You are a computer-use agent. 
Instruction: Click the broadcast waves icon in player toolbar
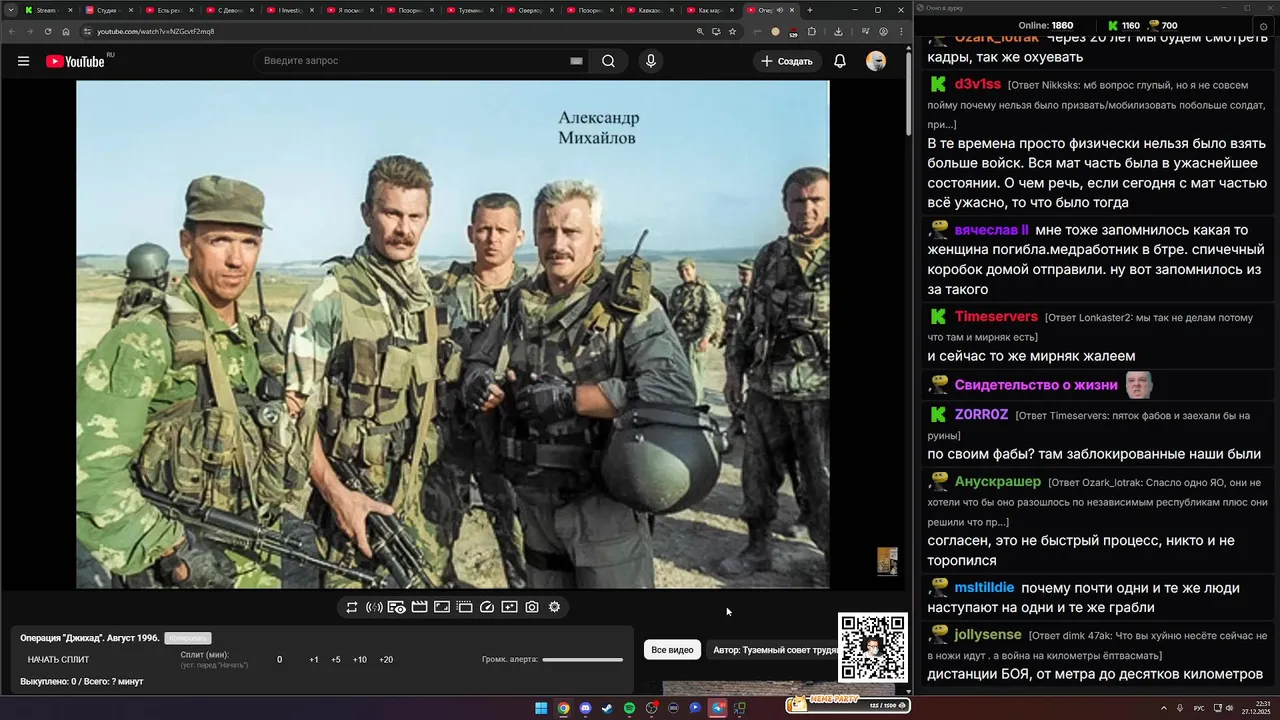coord(374,607)
